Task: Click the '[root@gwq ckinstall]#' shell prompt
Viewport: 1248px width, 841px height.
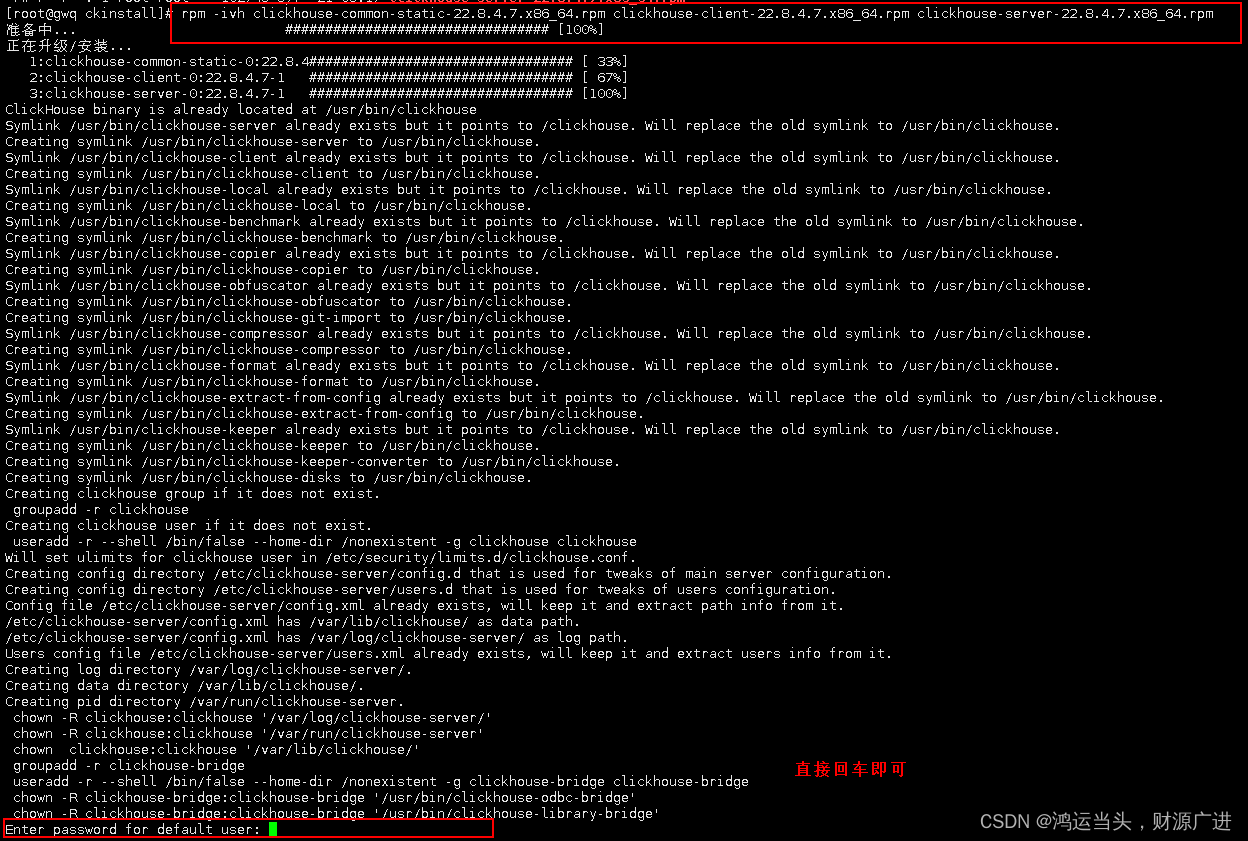Action: (x=89, y=14)
